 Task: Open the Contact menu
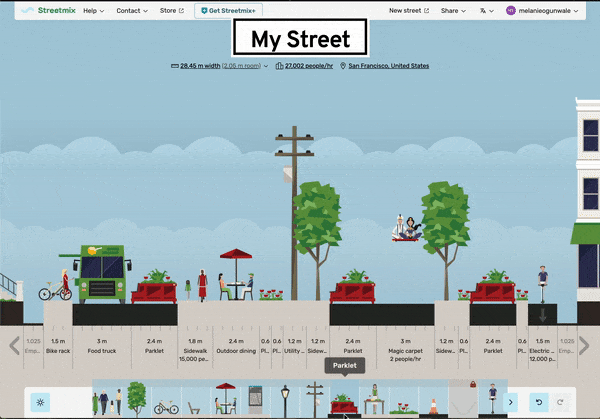(x=132, y=11)
